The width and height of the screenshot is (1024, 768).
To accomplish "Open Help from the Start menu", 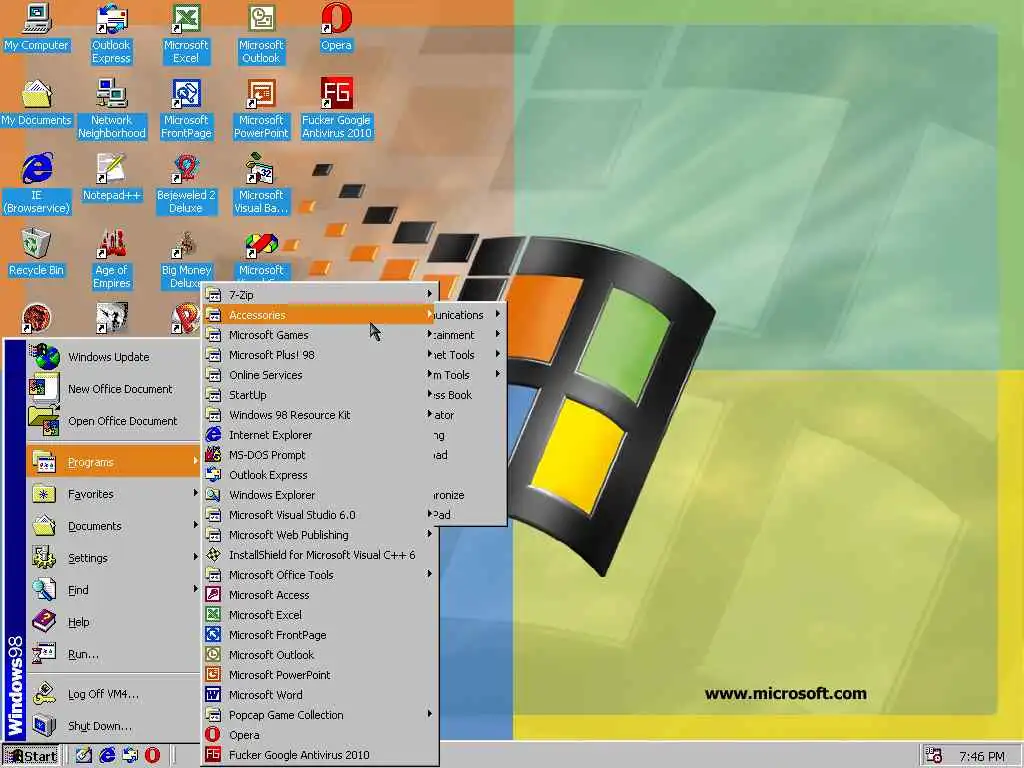I will (114, 622).
